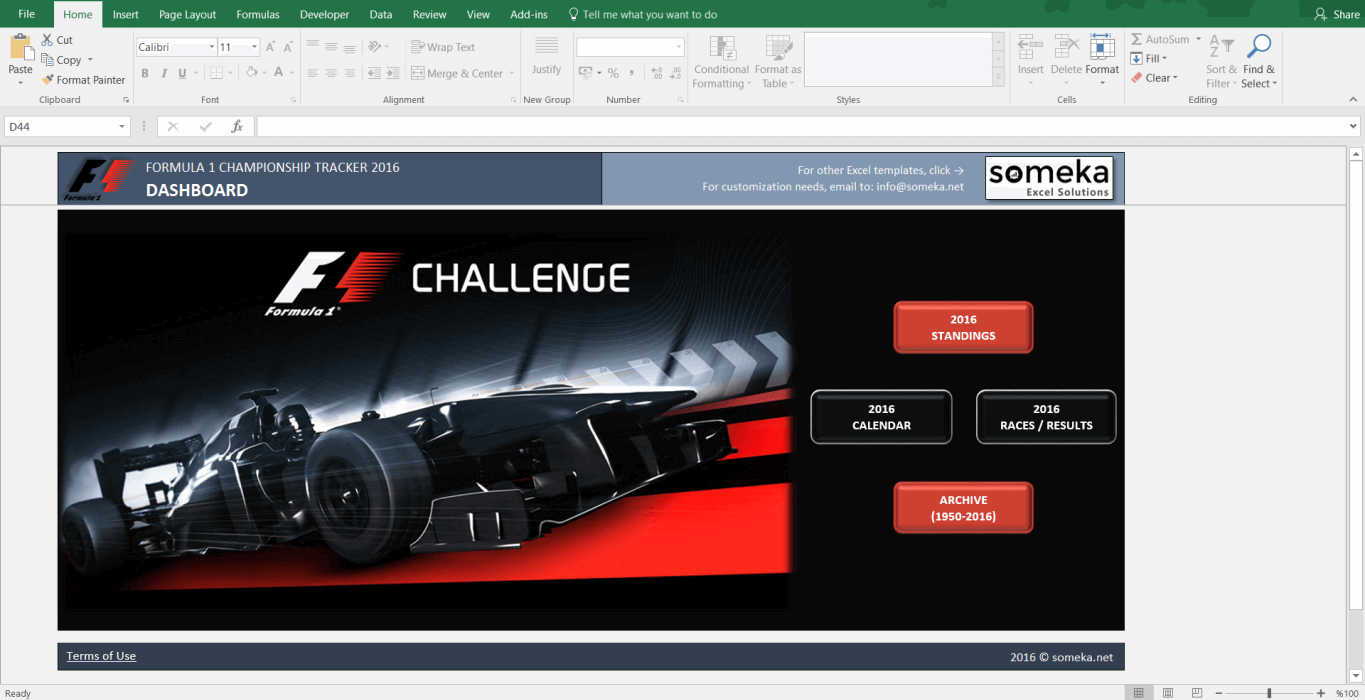Viewport: 1365px width, 700px height.
Task: Toggle Bold formatting
Action: point(145,73)
